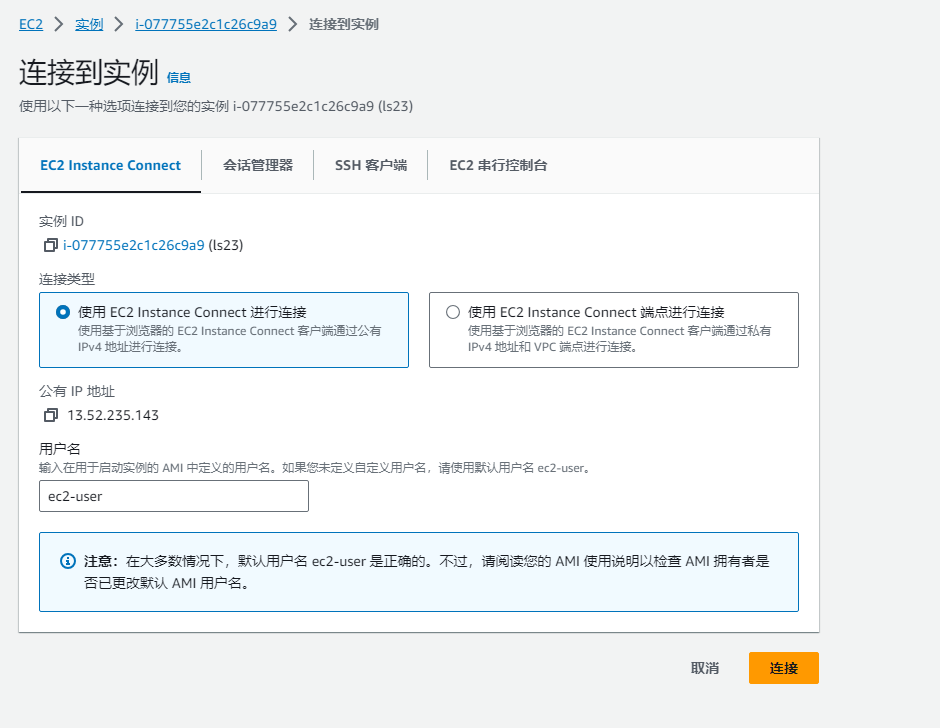Screen dimensions: 940x728
Task: Click the 取消 button
Action: click(704, 668)
